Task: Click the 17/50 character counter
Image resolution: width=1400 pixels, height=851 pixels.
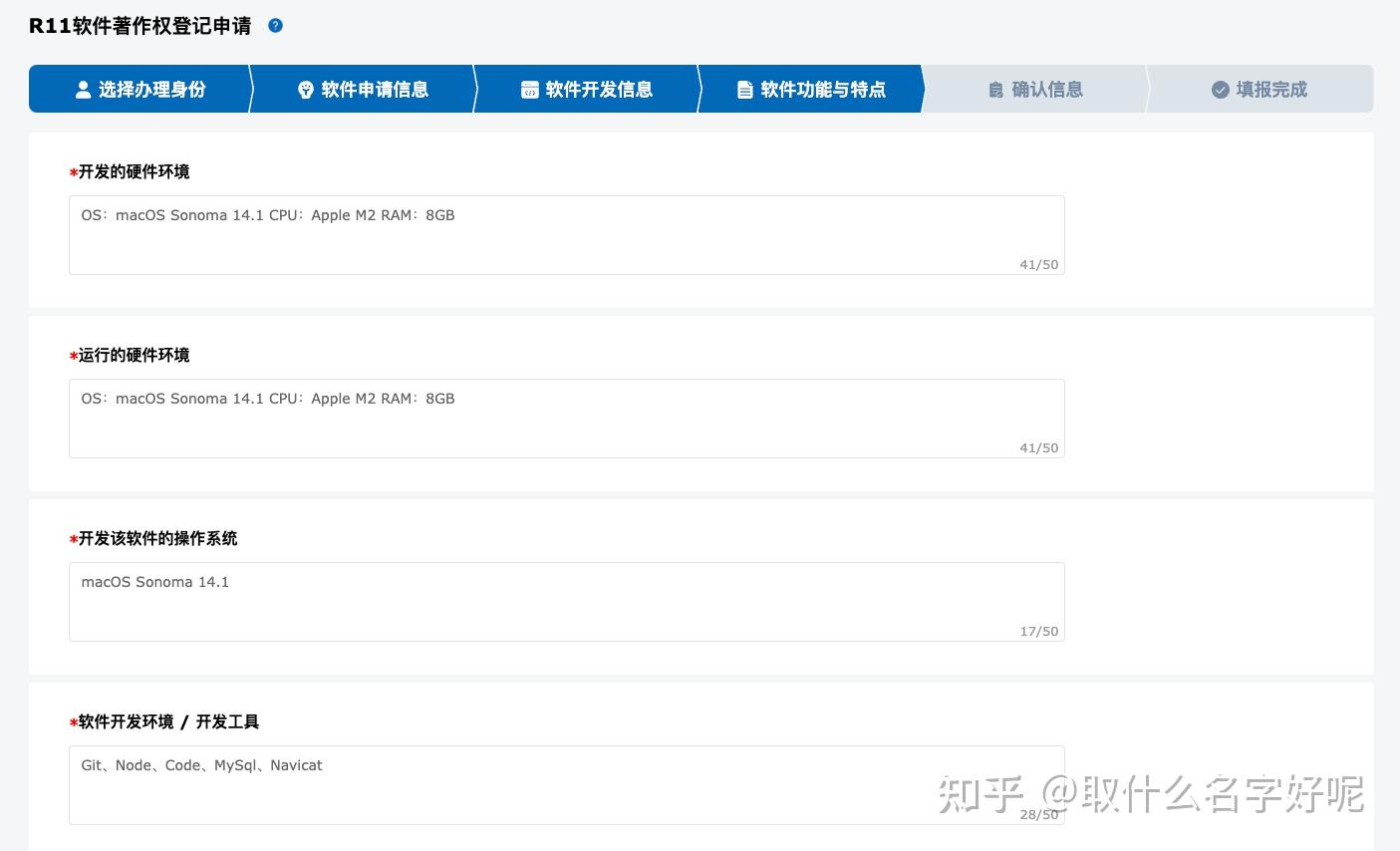Action: (1039, 632)
